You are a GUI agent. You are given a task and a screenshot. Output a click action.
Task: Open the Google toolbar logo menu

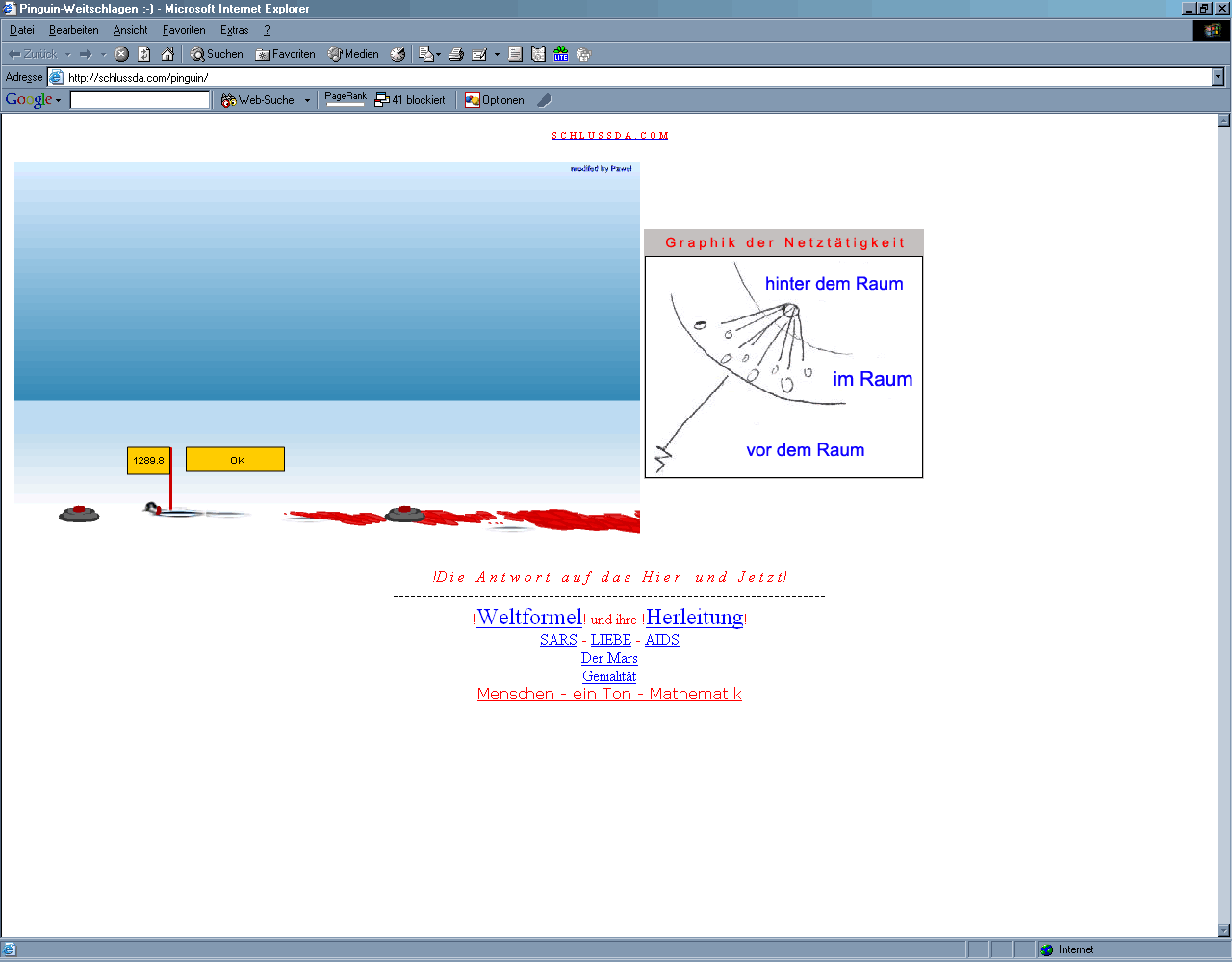click(33, 100)
